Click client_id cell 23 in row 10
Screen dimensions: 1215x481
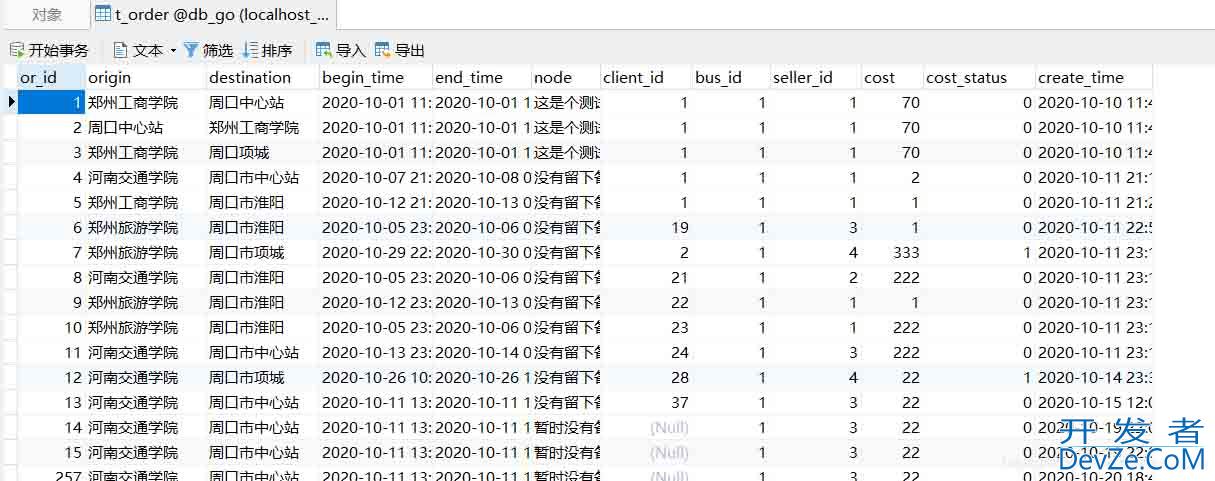646,327
